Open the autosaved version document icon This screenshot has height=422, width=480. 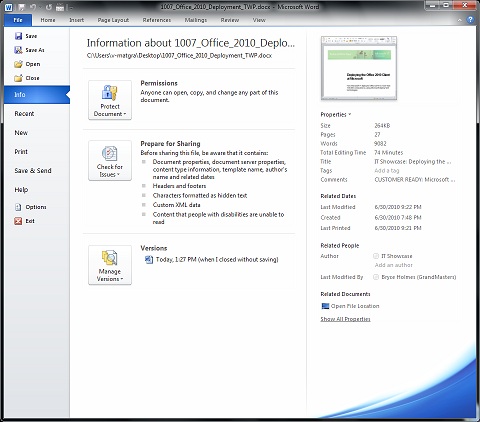coord(148,259)
